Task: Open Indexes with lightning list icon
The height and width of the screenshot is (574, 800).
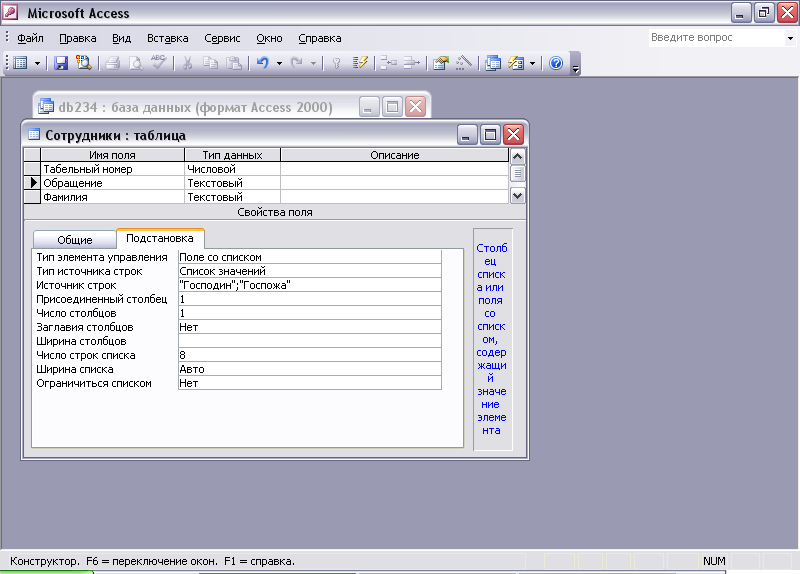Action: coord(360,63)
